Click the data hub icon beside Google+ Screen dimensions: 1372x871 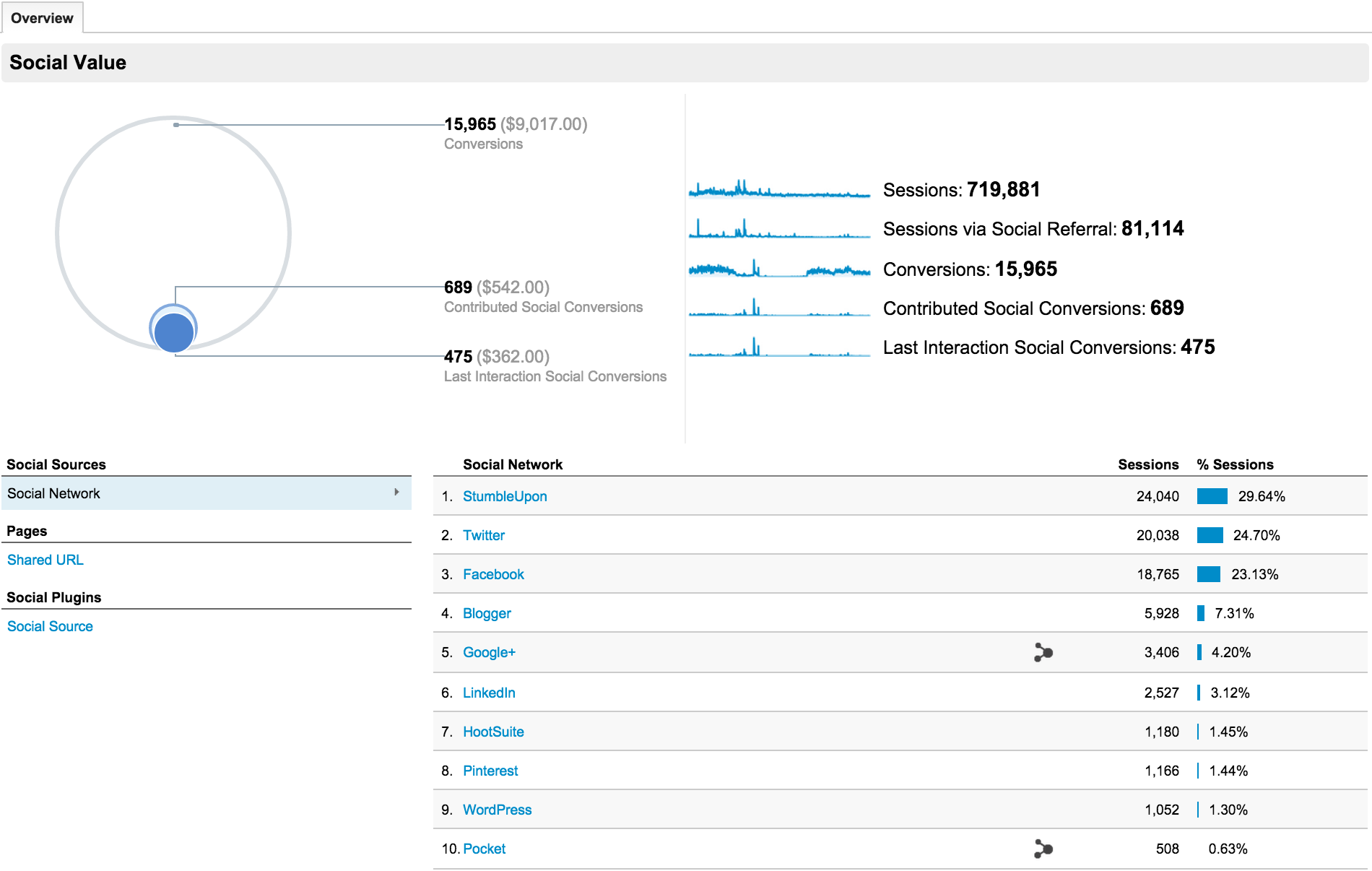(x=1043, y=652)
